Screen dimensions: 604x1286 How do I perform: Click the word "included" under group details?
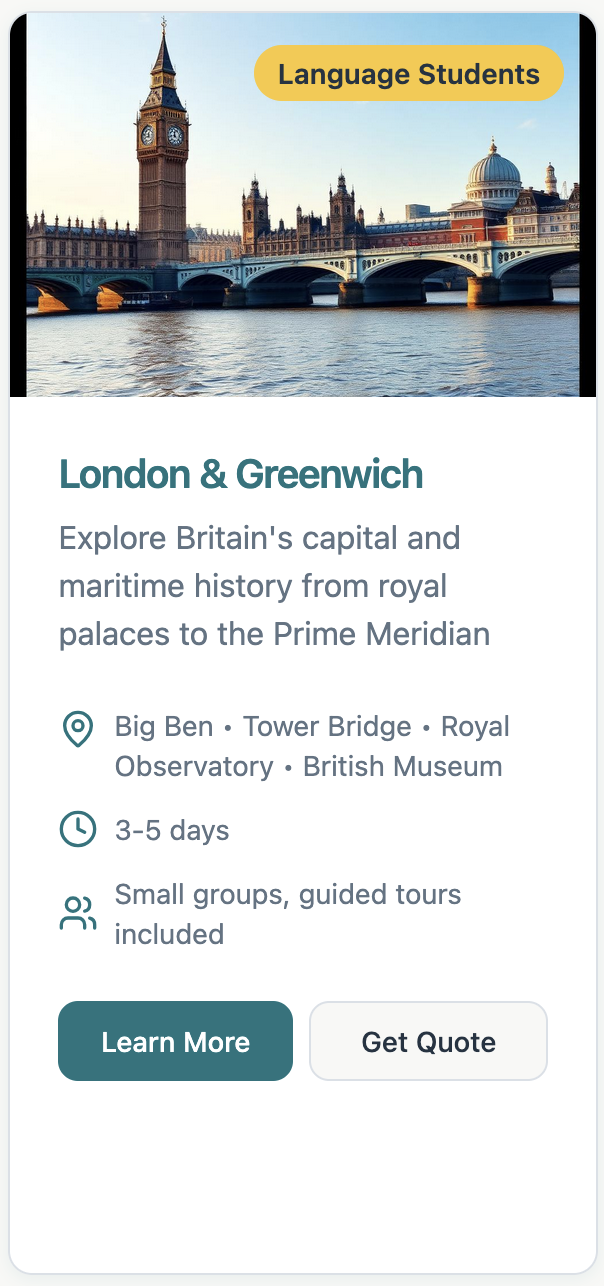[169, 935]
